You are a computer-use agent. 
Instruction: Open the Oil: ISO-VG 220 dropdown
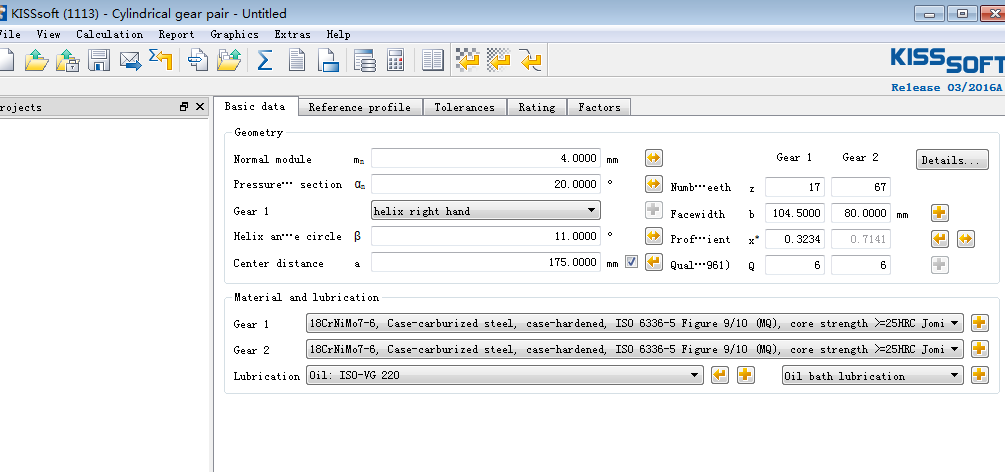(x=504, y=375)
